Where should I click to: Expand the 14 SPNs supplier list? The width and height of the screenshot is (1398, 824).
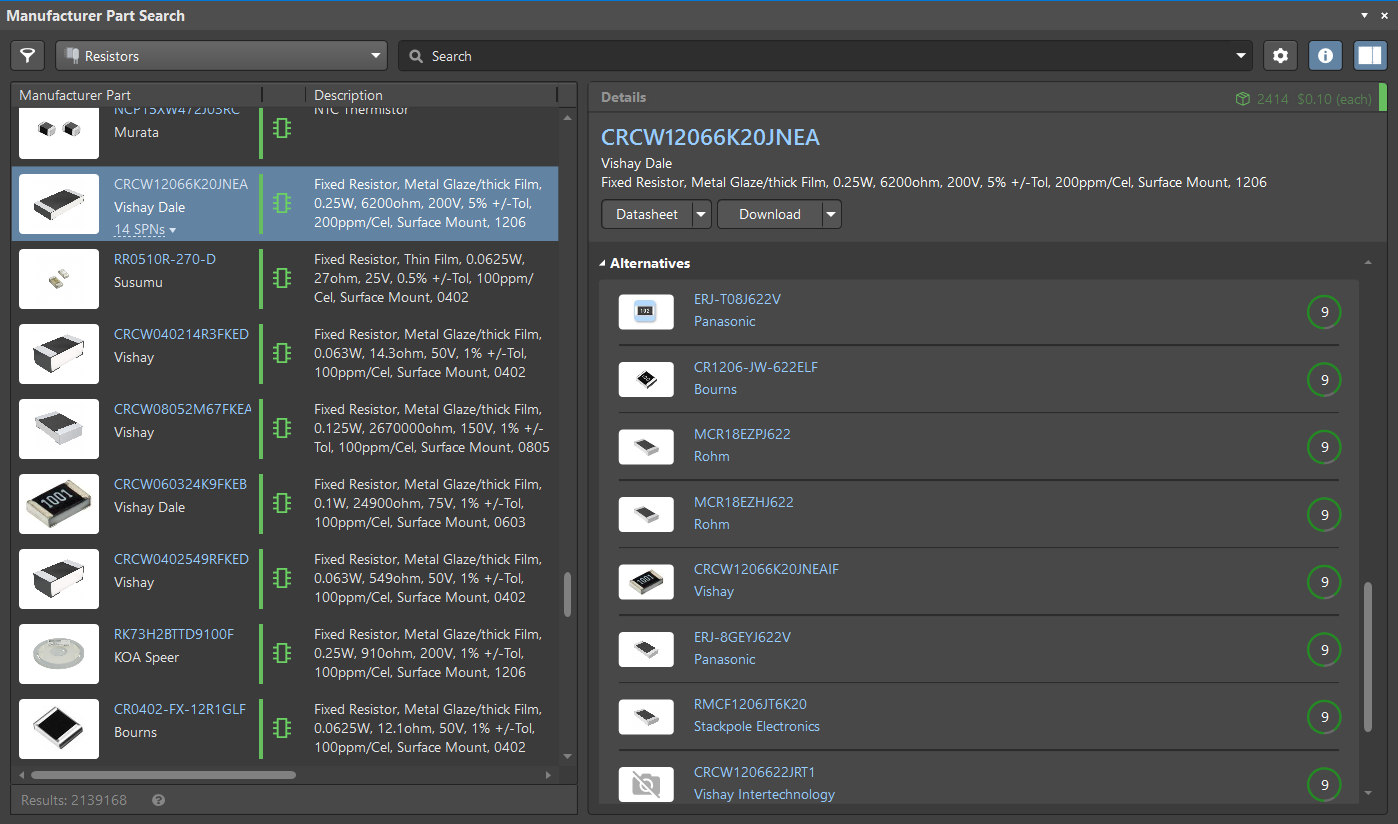tap(145, 229)
